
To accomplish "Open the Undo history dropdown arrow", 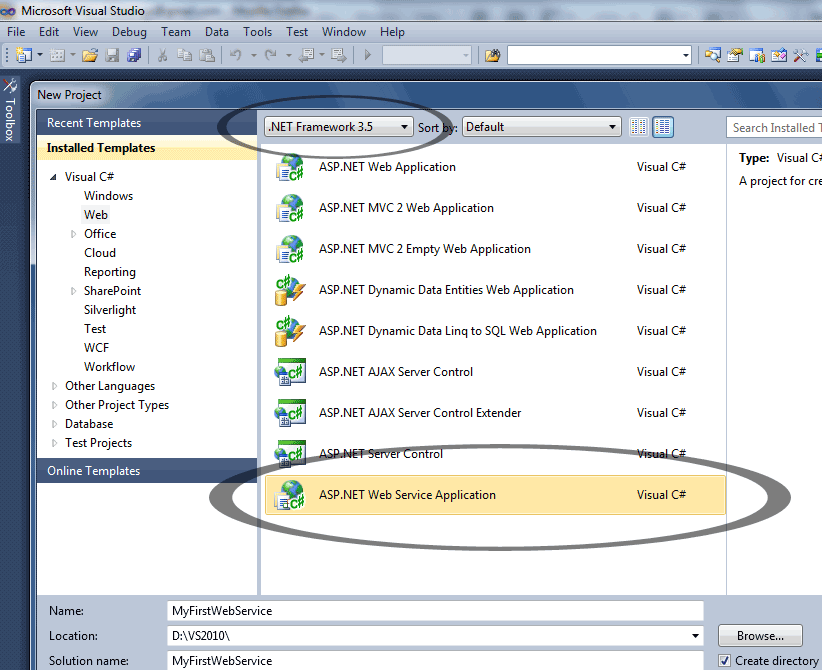I will click(253, 55).
